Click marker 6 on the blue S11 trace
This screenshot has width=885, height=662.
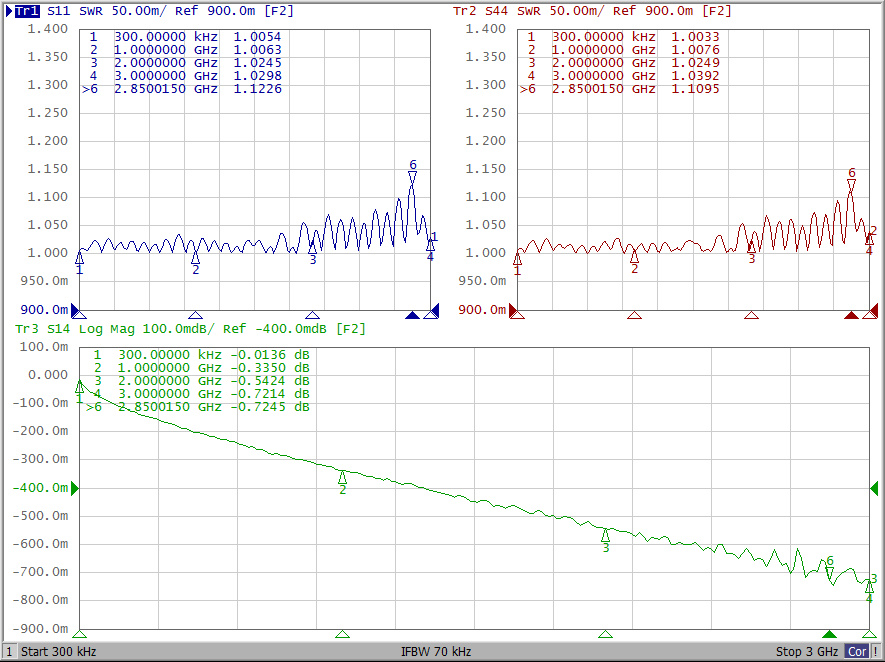(x=412, y=178)
